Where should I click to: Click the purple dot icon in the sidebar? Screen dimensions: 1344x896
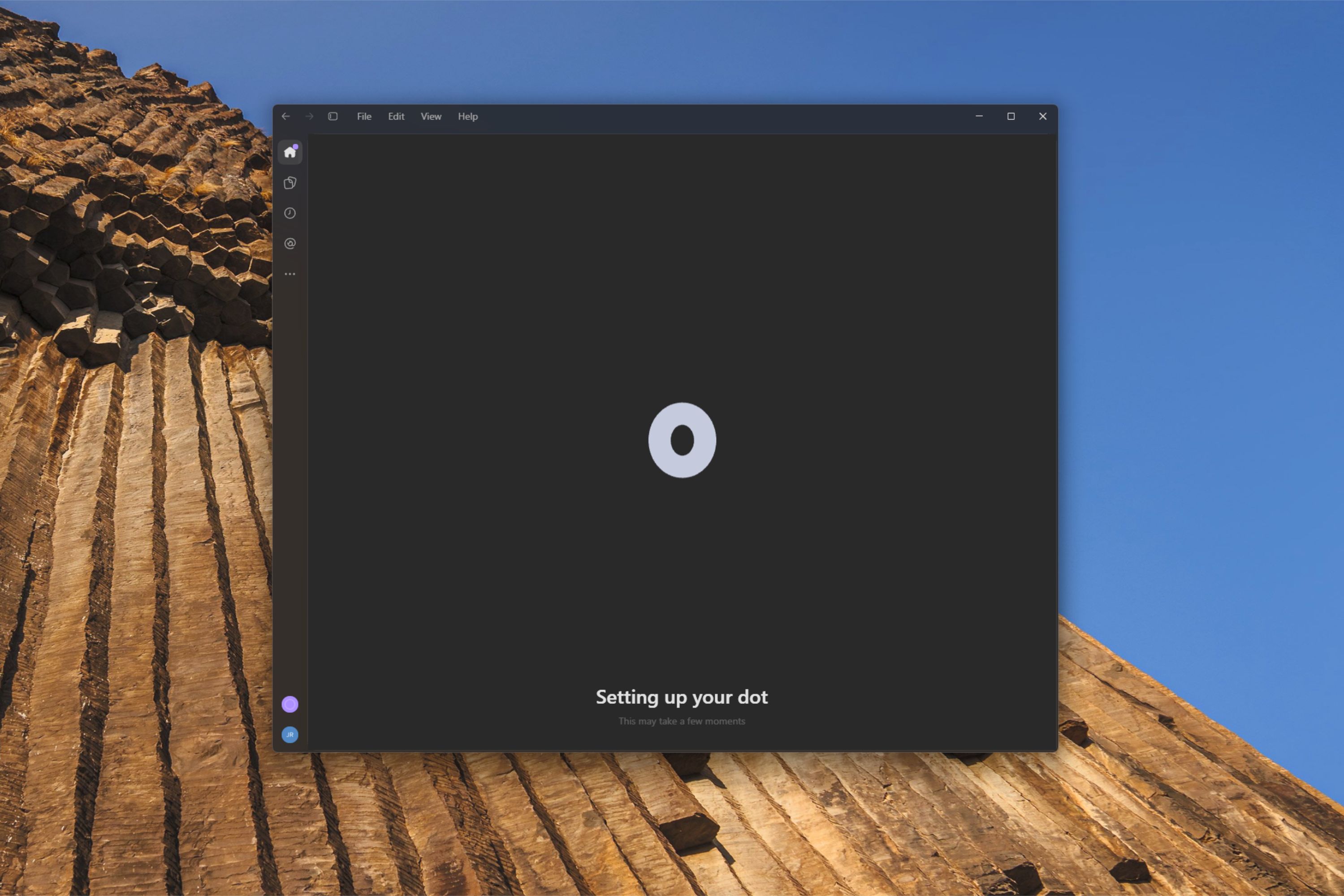[x=290, y=704]
